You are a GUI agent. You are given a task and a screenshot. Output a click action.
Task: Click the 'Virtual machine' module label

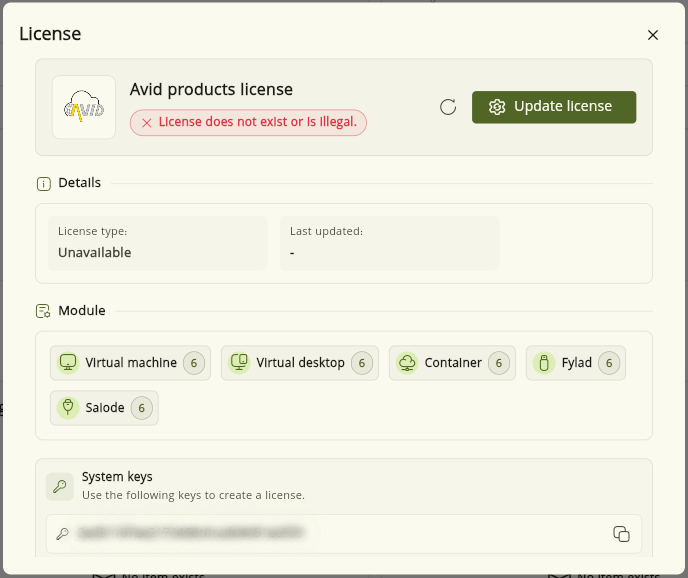point(131,363)
